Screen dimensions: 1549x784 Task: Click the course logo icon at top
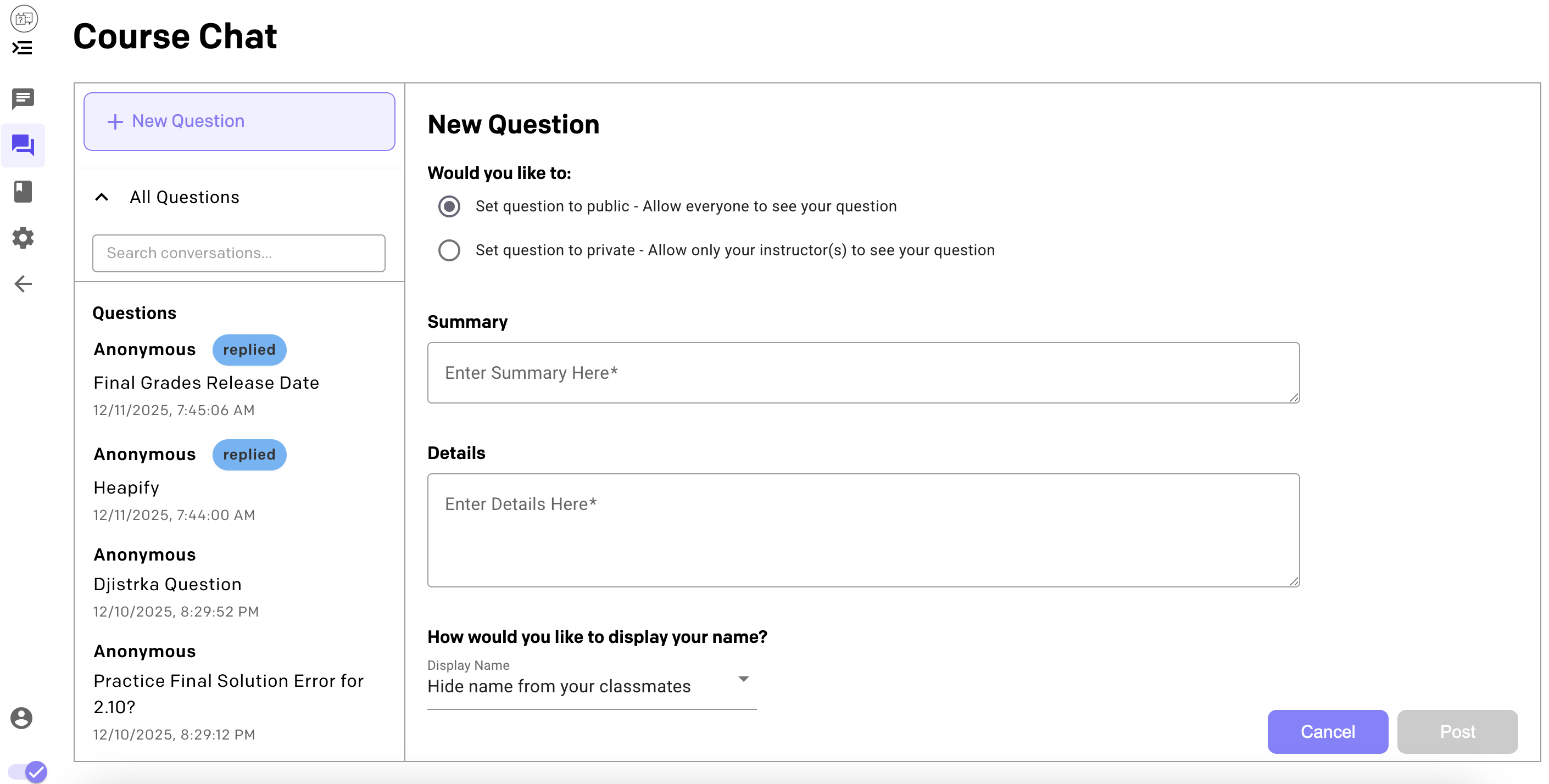[24, 18]
